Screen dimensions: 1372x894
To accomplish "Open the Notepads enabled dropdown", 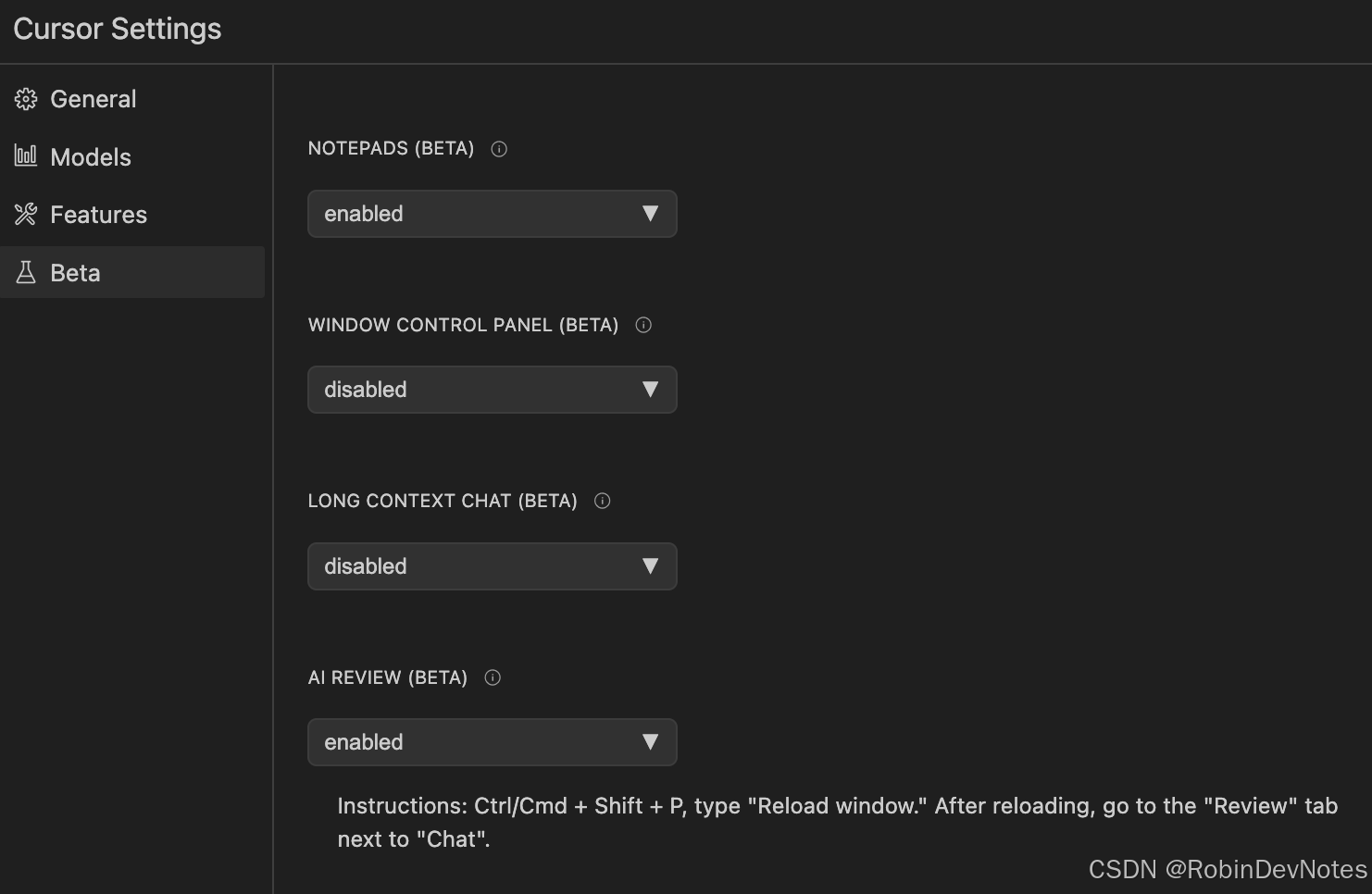I will click(x=492, y=214).
